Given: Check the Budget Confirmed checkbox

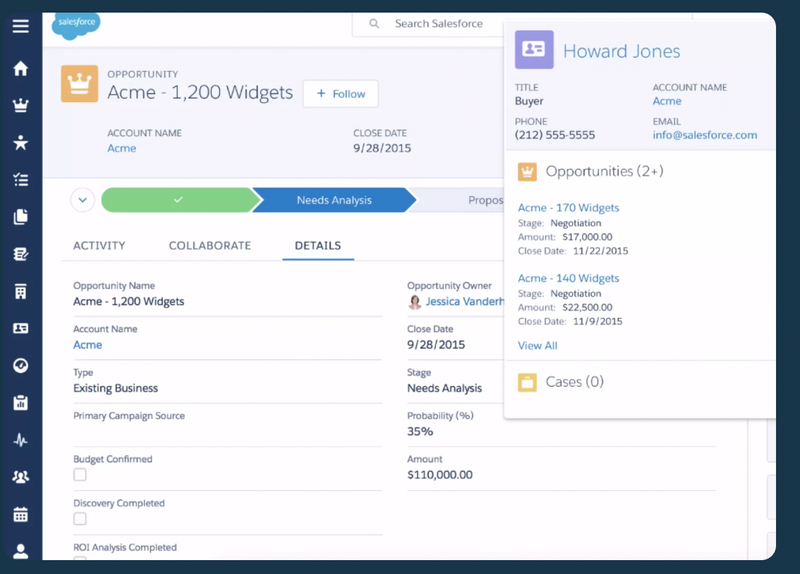Looking at the screenshot, I should pyautogui.click(x=80, y=475).
